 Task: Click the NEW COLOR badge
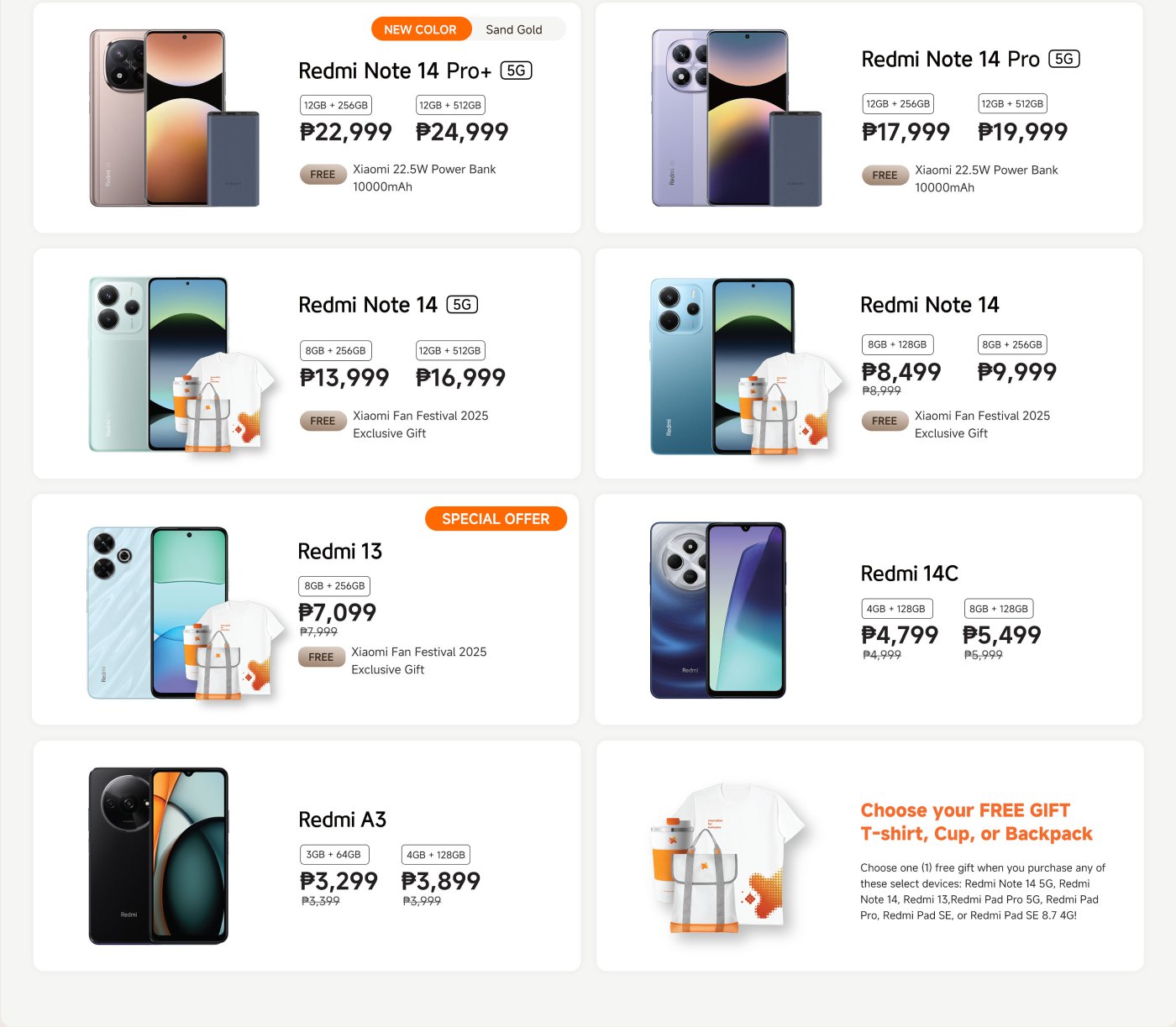(420, 29)
